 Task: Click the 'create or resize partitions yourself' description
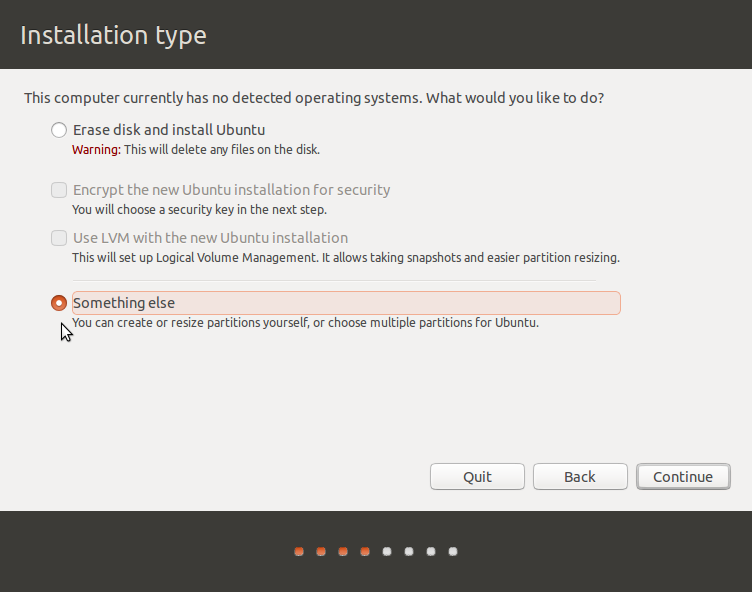point(305,323)
